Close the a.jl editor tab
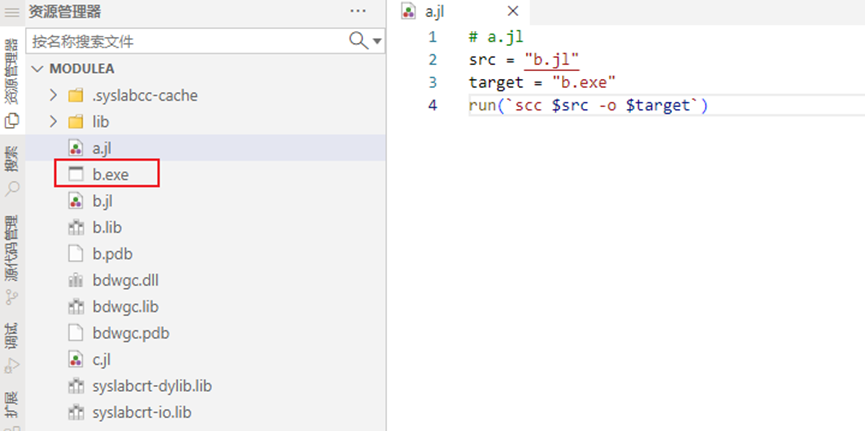The height and width of the screenshot is (431, 865). pos(512,11)
